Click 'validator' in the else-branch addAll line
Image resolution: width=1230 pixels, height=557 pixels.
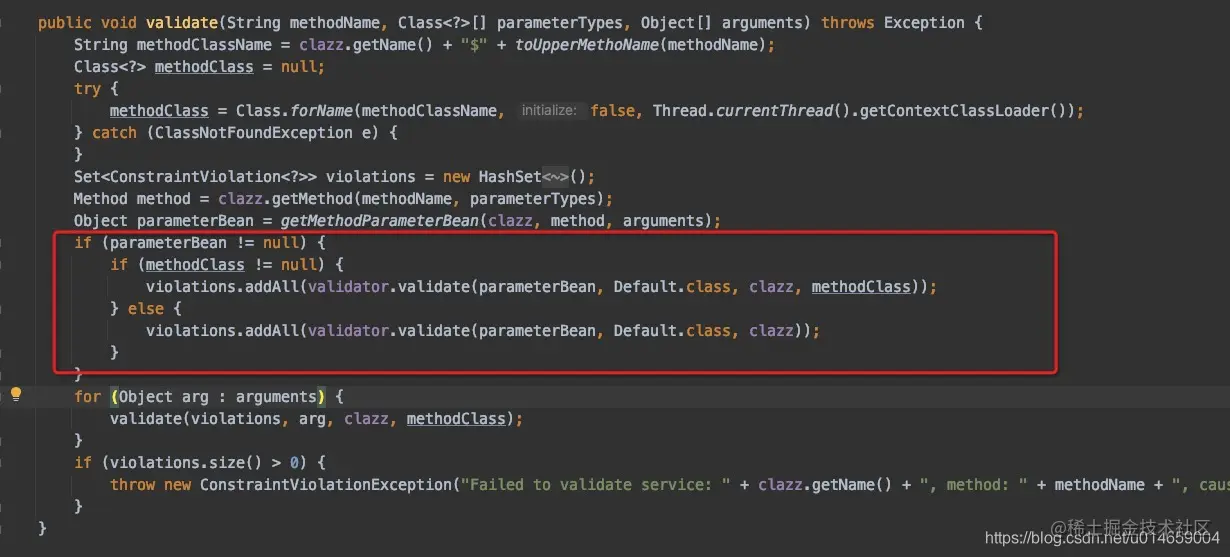(x=348, y=331)
